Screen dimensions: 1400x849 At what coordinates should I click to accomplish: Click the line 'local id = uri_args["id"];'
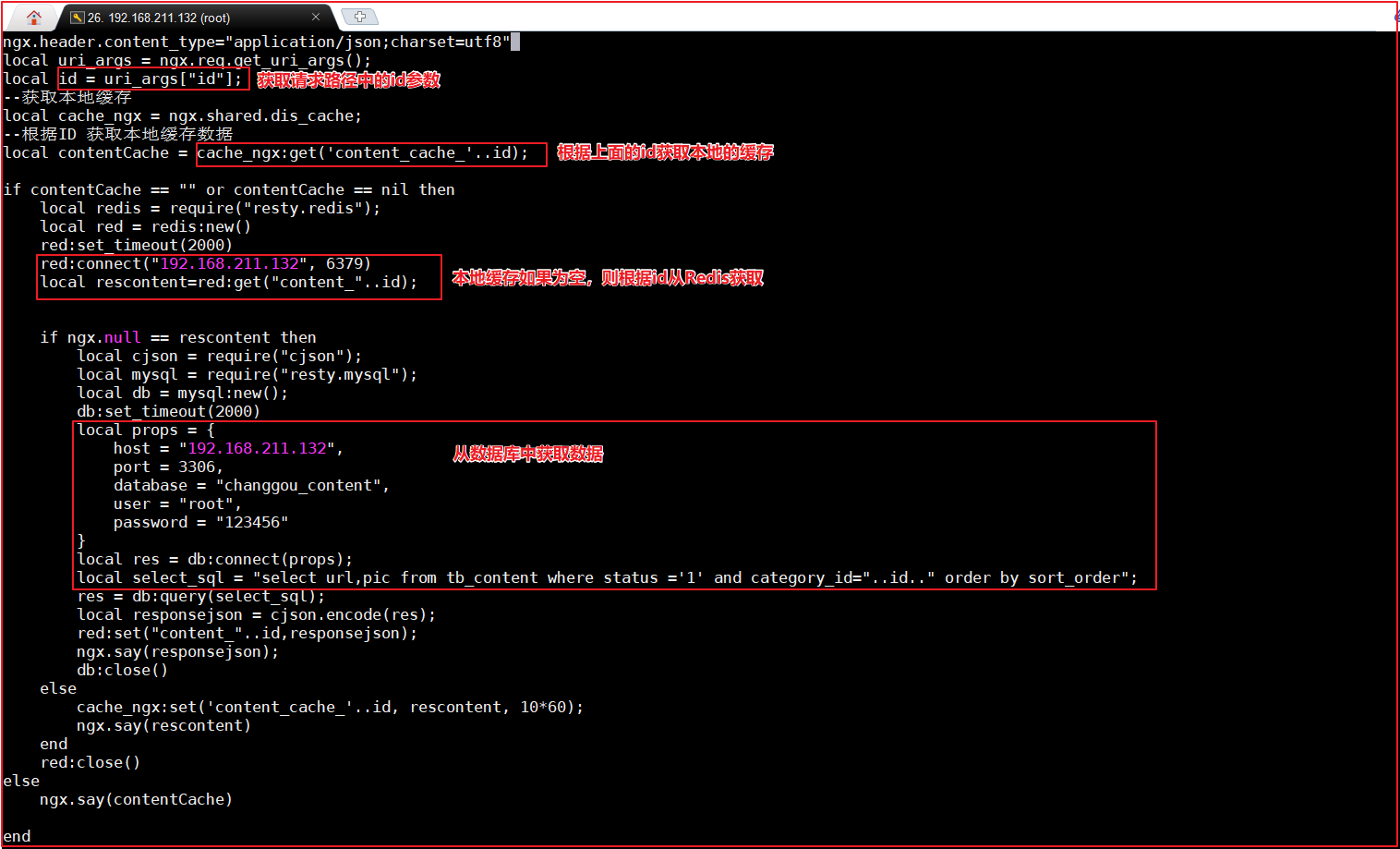coord(123,79)
